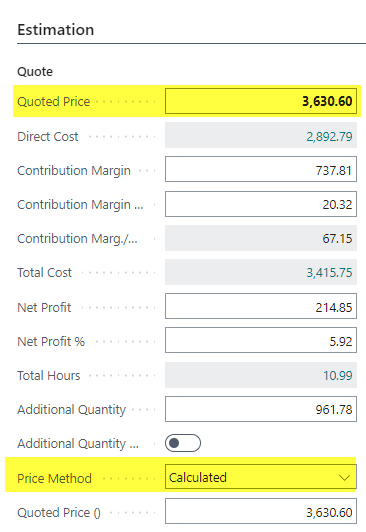
Task: Click the Quote group label
Action: (35, 72)
